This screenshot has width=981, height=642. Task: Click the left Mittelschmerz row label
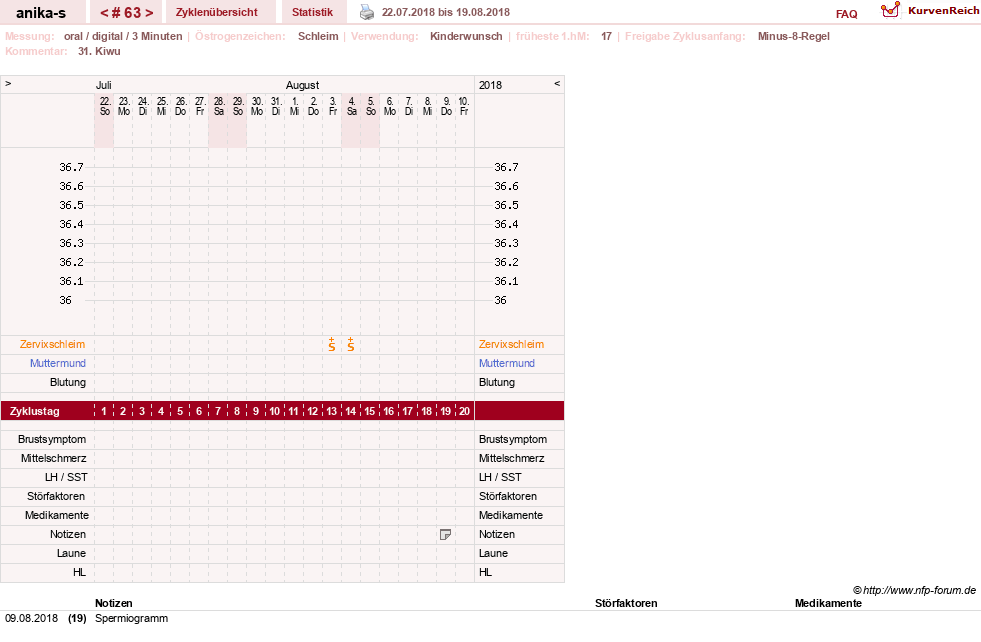(x=54, y=458)
